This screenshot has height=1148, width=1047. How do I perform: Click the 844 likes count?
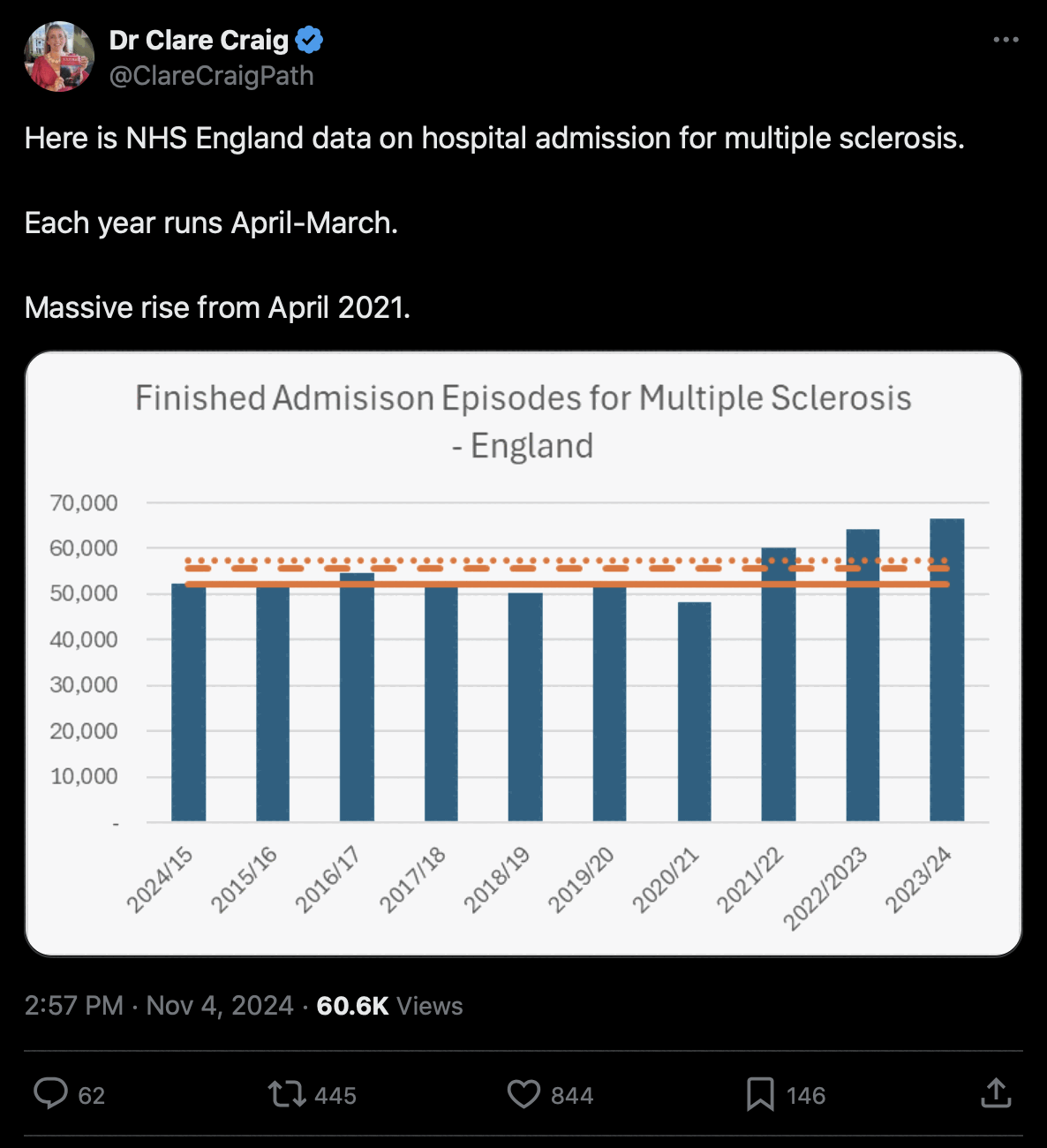pos(572,1096)
